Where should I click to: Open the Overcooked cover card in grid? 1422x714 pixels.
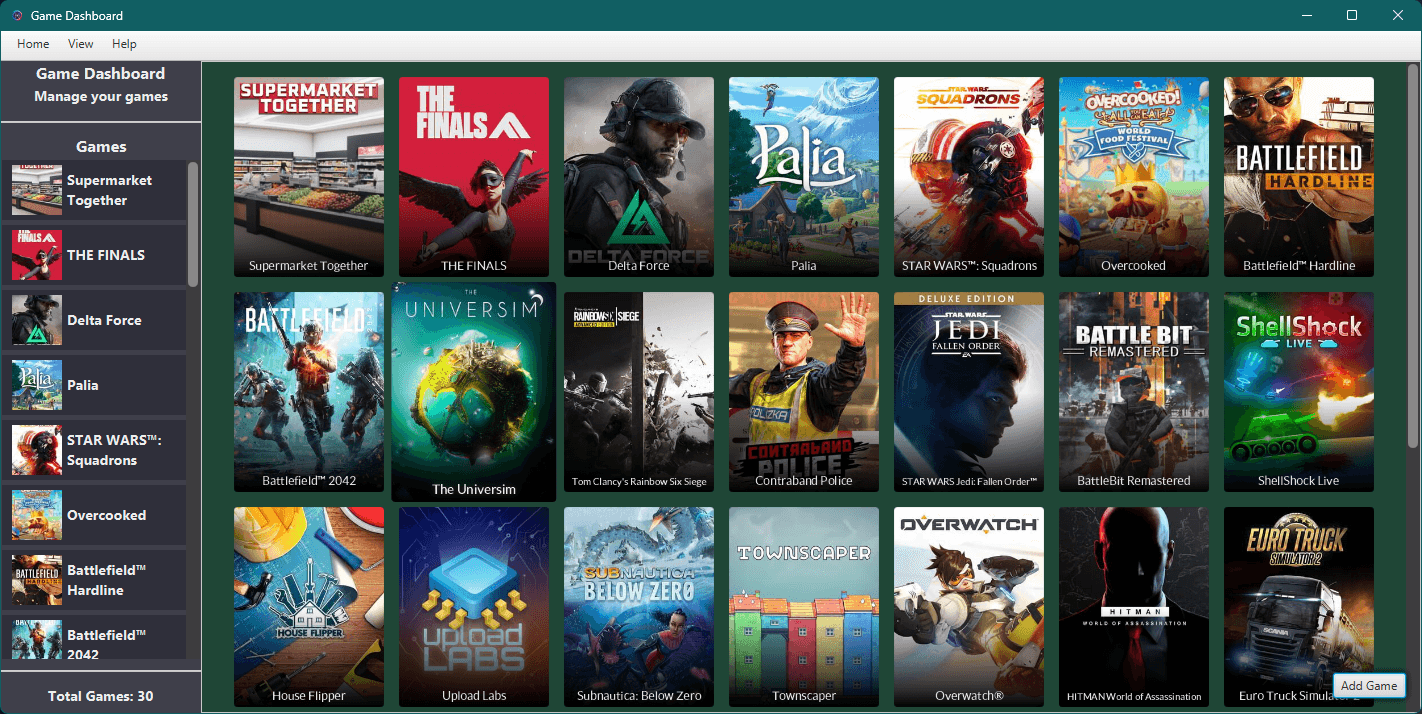point(1134,177)
